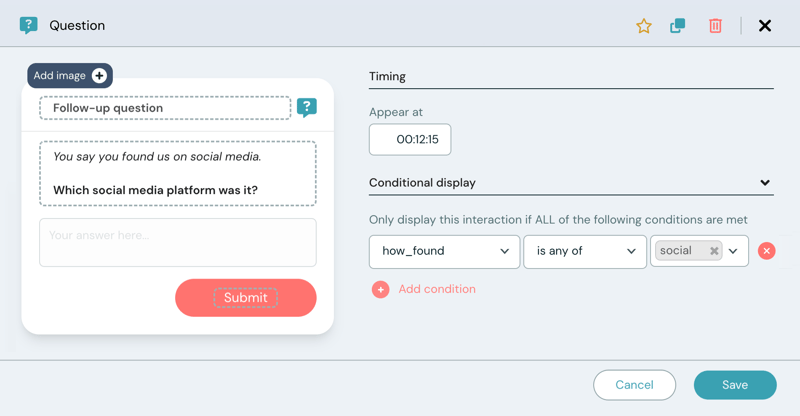Remove the how_found condition row
This screenshot has height=416, width=800.
pyautogui.click(x=767, y=251)
